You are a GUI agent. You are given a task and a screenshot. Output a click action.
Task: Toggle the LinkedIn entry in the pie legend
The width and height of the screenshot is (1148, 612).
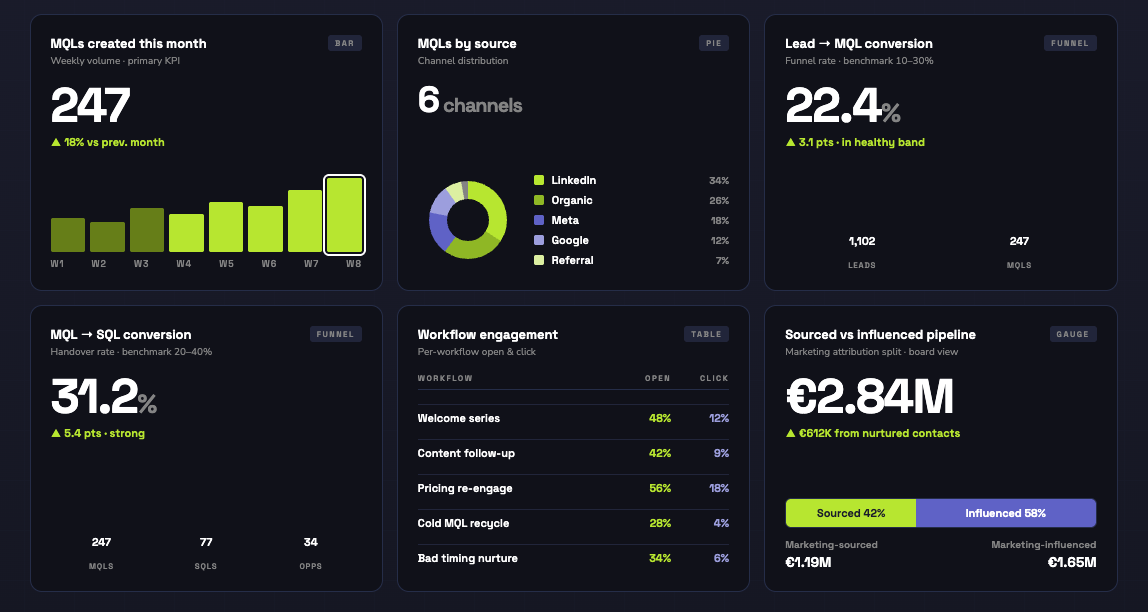[571, 180]
